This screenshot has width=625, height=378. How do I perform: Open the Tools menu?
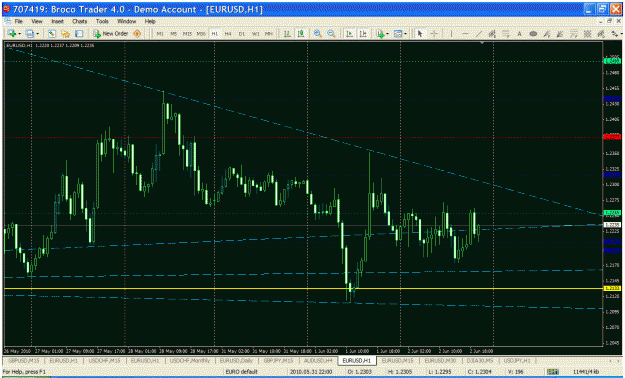[102, 21]
